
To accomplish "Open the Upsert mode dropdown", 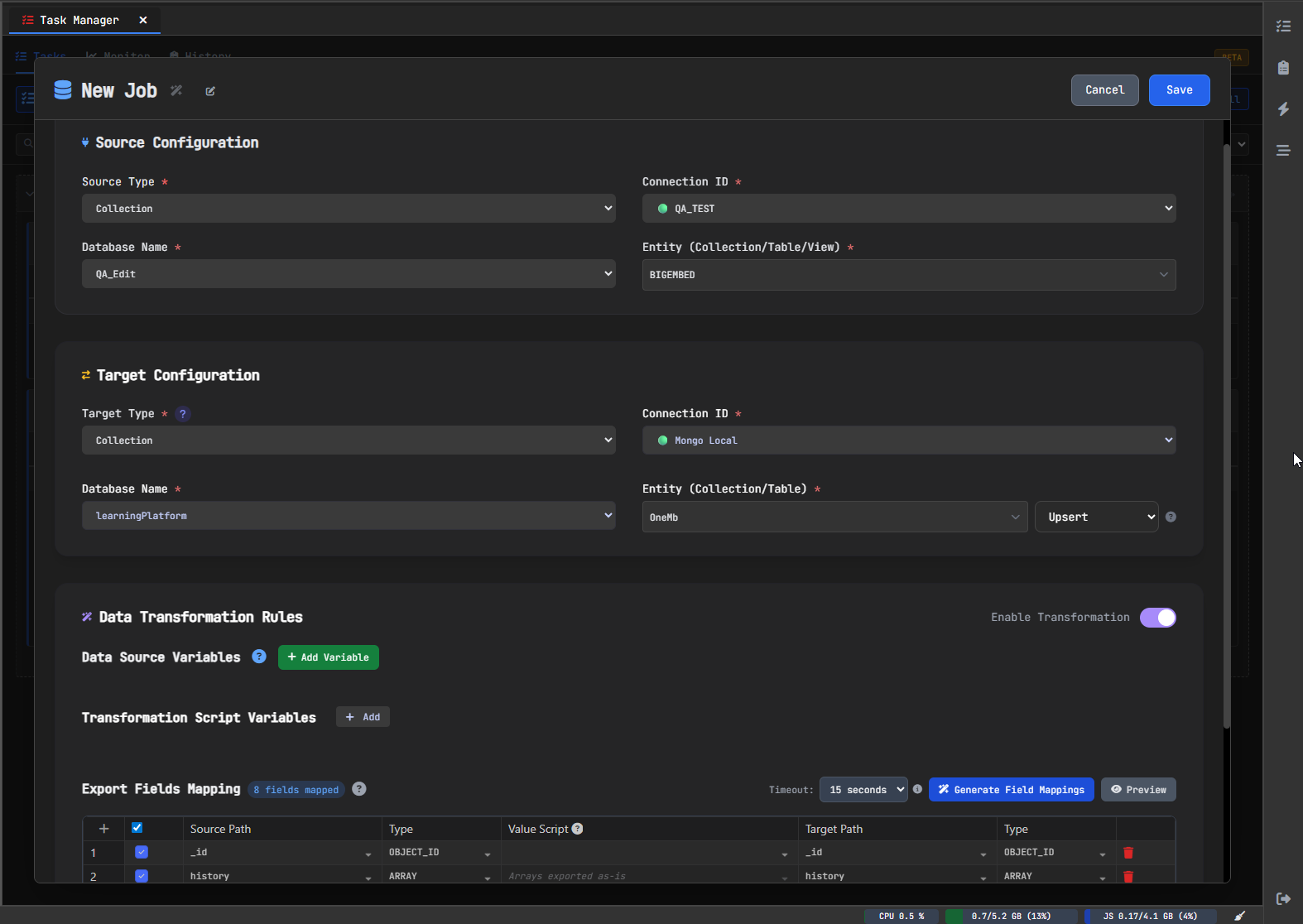I will point(1096,517).
